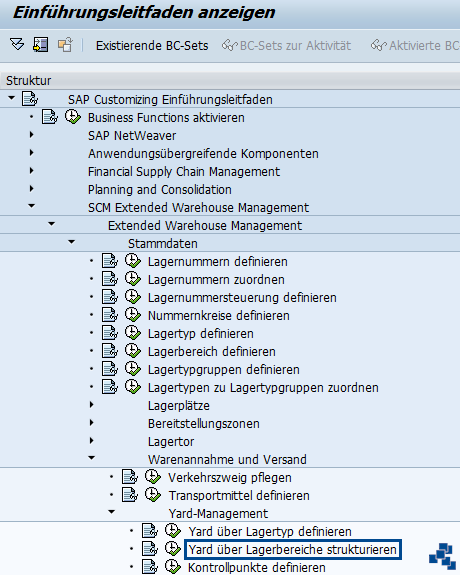Open documentation icon for Kontrollpunkte definieren
Screen dimensions: 460x575
coord(150,567)
